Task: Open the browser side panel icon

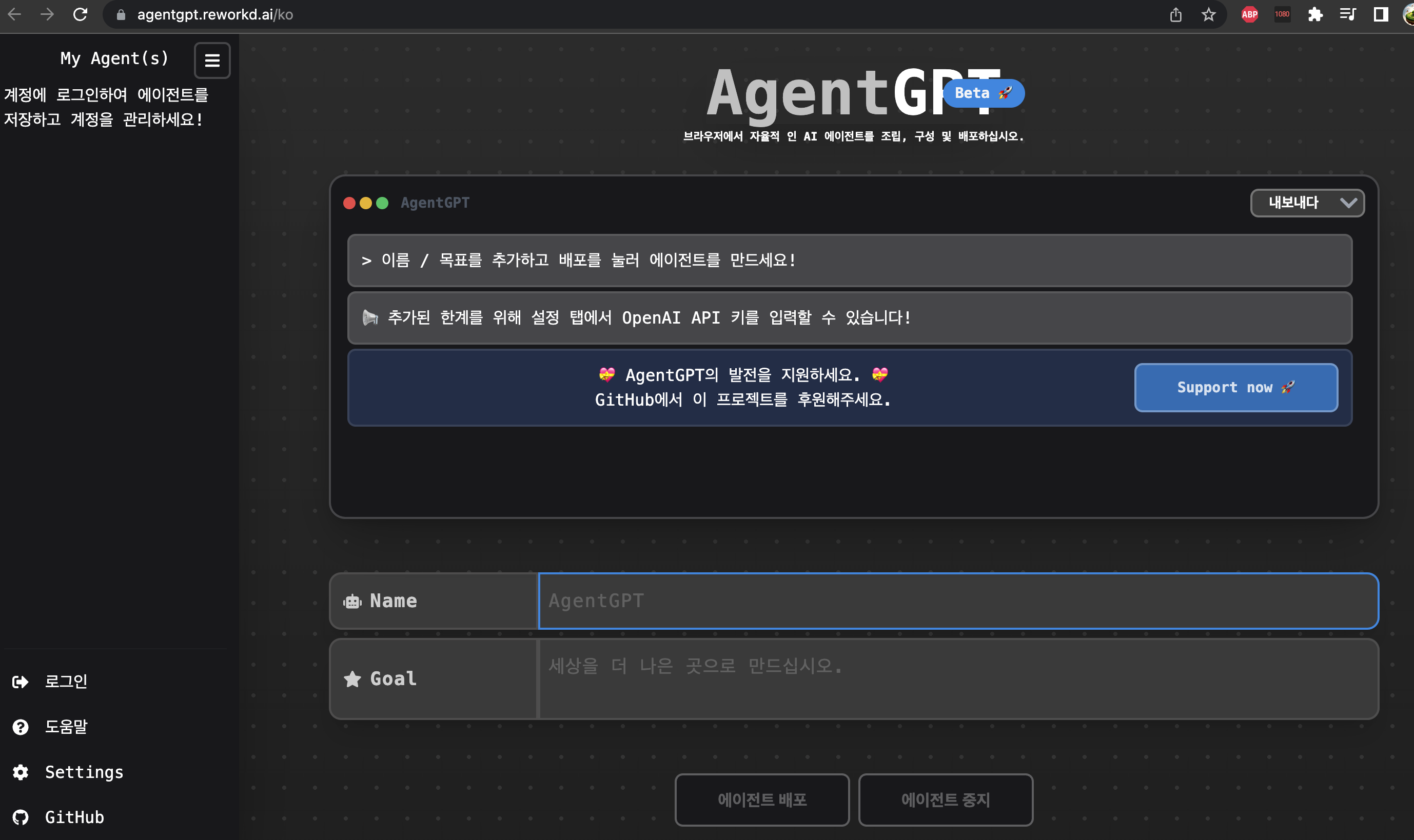Action: pyautogui.click(x=1381, y=15)
